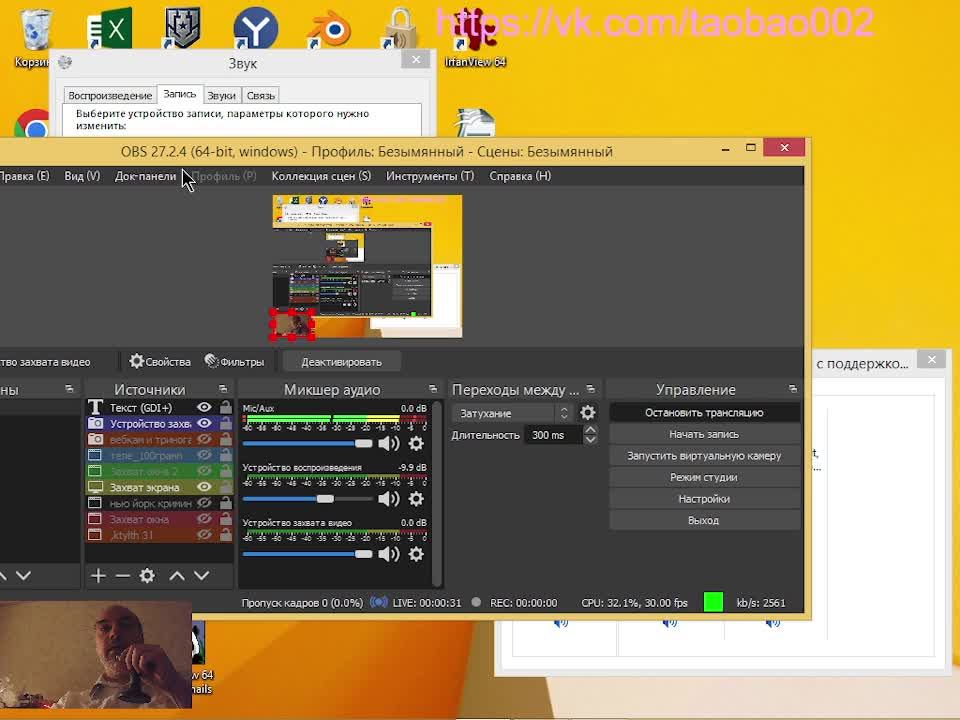
Task: Switch to Звуки tab in Звук window
Action: (221, 96)
